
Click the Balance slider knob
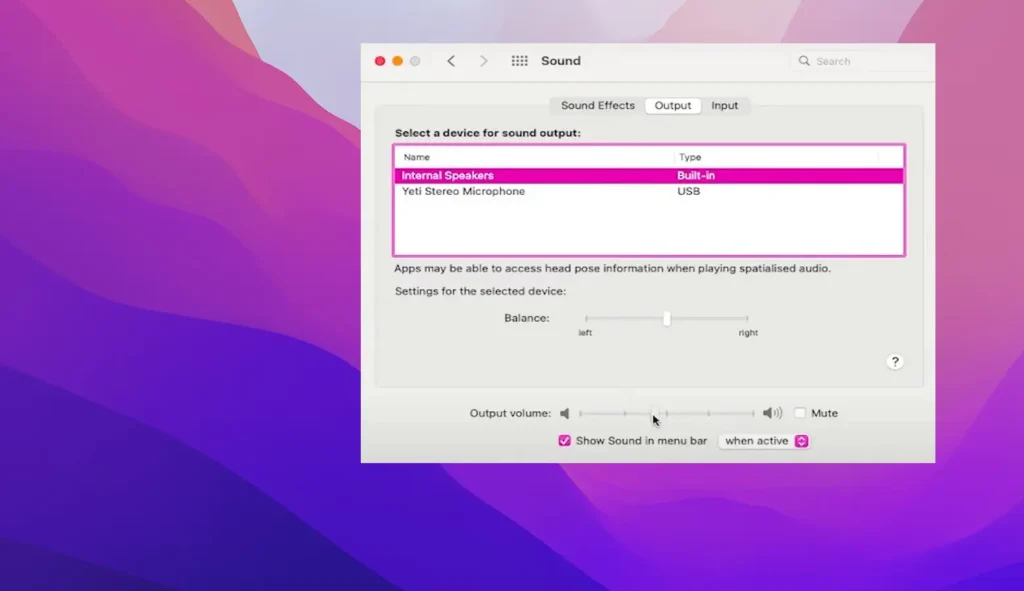click(x=667, y=319)
